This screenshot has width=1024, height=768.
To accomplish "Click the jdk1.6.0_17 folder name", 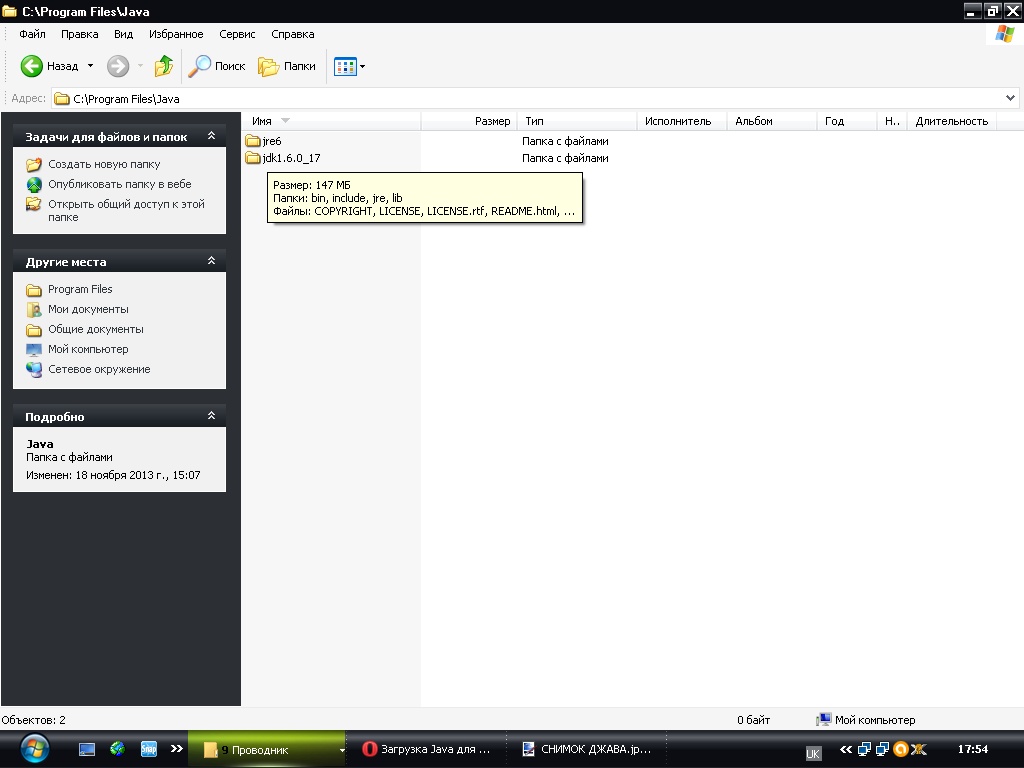I will point(291,158).
